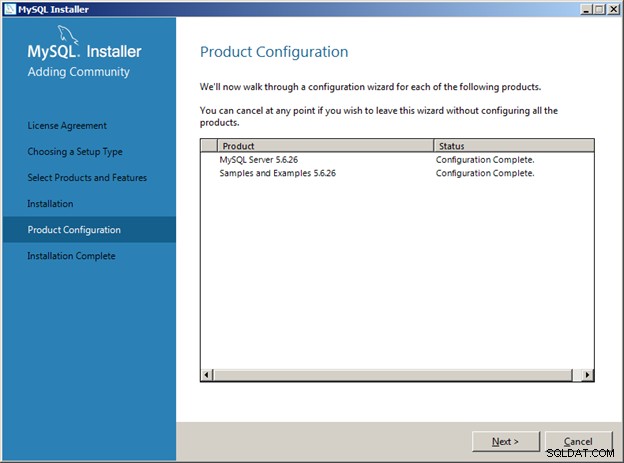
Task: Close the MySQL Installer window
Action: (614, 9)
